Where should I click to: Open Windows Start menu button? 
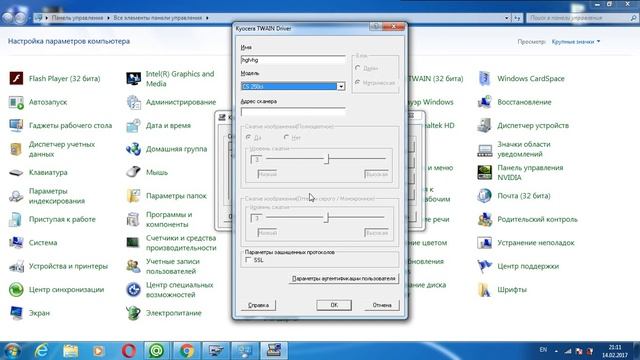pyautogui.click(x=12, y=351)
